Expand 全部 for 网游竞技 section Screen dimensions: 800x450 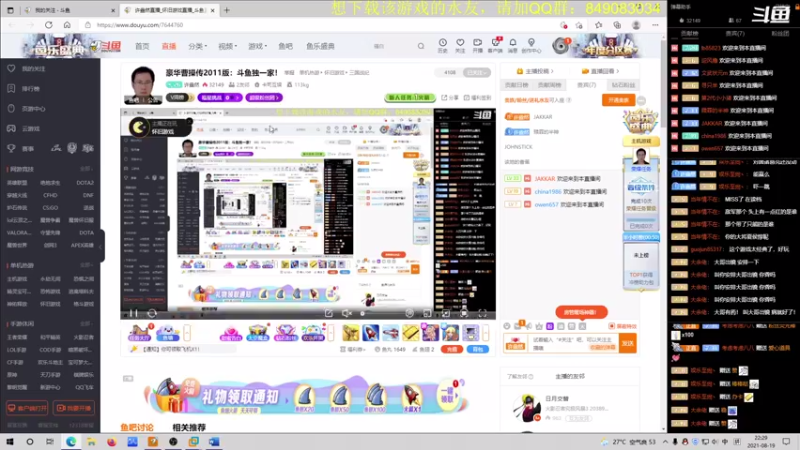pos(86,169)
